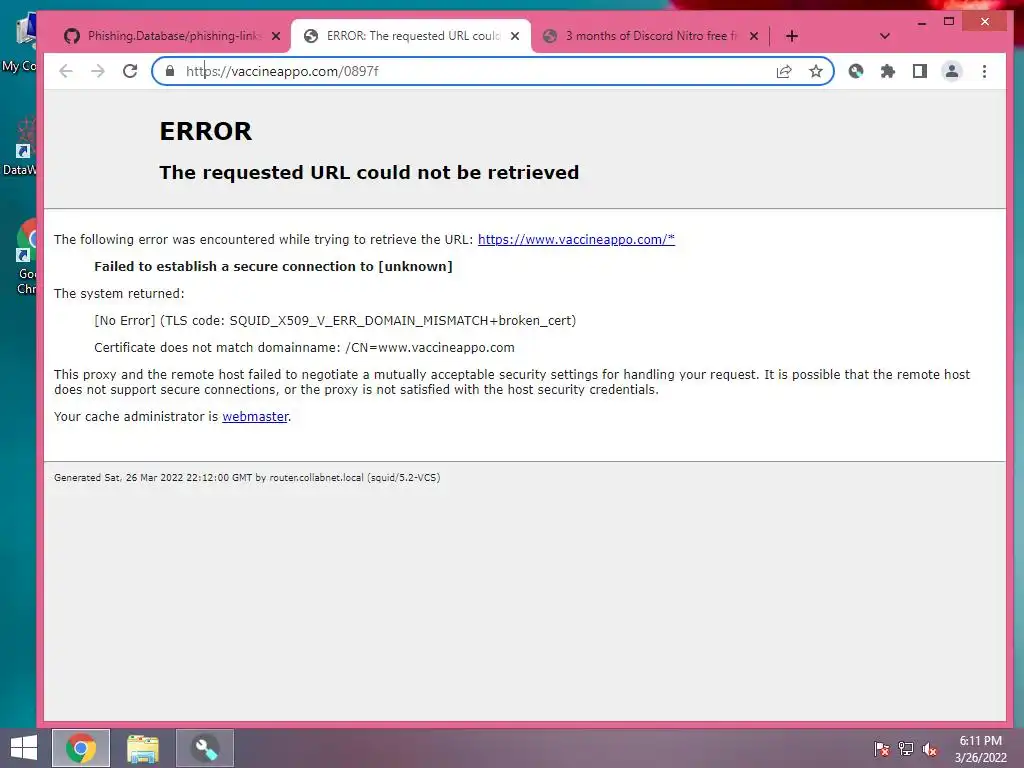Open a new tab with the plus button

[x=792, y=36]
